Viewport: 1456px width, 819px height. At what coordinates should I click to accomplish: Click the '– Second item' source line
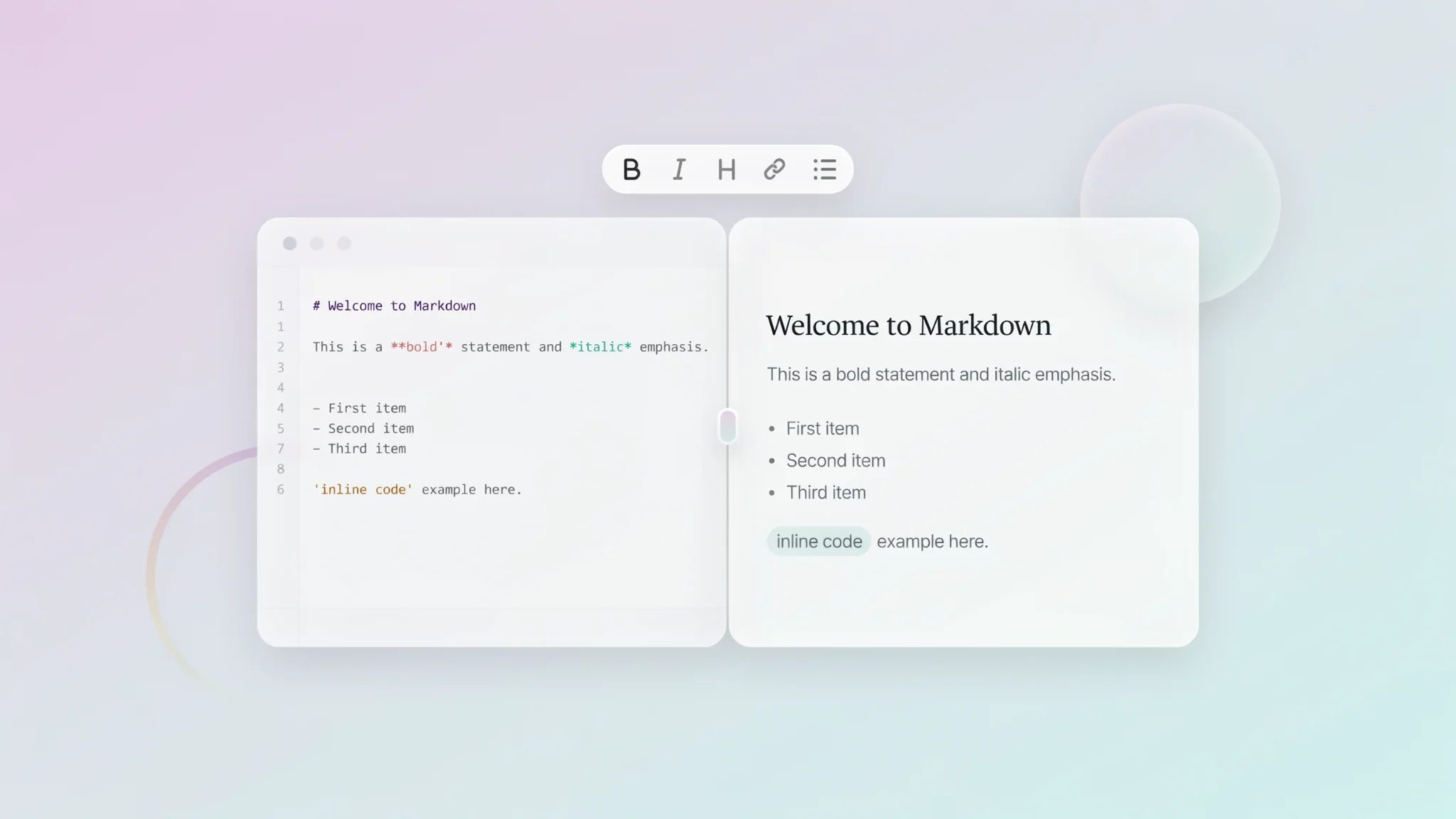point(363,429)
